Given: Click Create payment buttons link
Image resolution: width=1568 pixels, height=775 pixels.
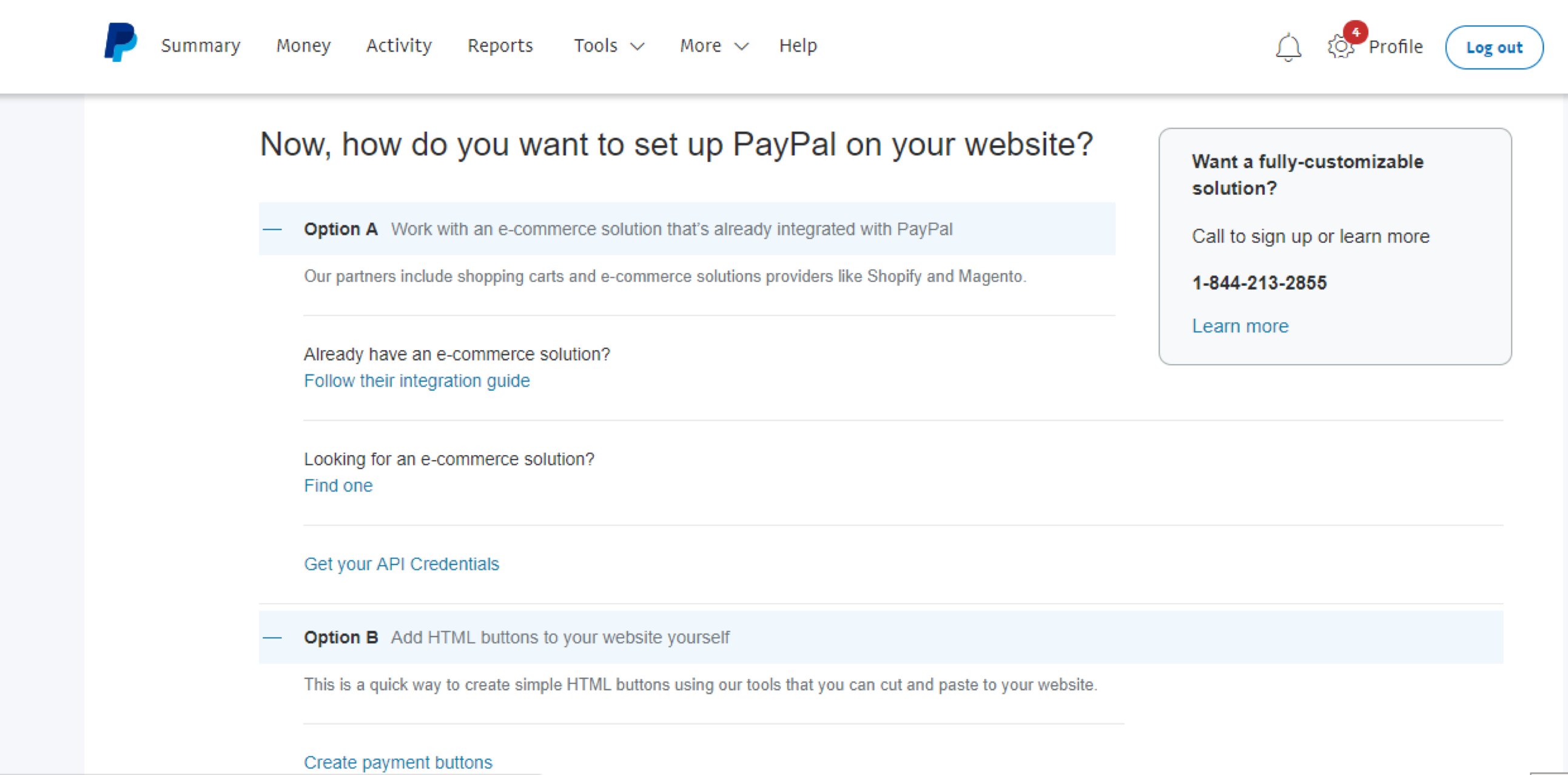Looking at the screenshot, I should coord(397,763).
